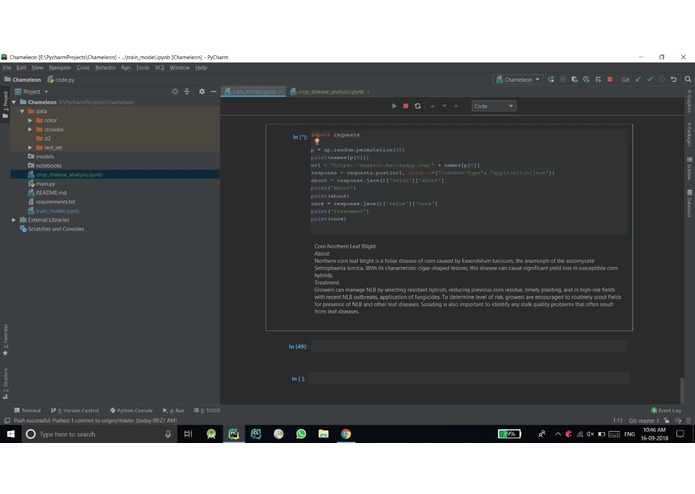The image size is (695, 494).
Task: Open the Refactor menu
Action: pyautogui.click(x=105, y=68)
